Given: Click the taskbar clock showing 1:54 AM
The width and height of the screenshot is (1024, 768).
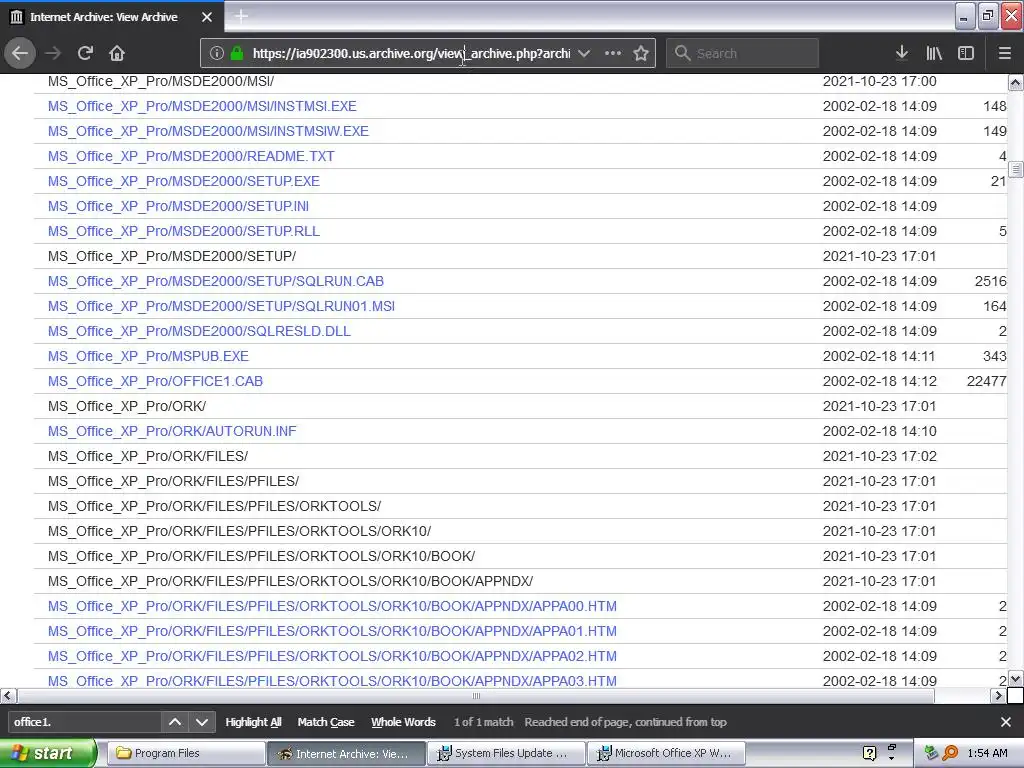Looking at the screenshot, I should (x=987, y=753).
